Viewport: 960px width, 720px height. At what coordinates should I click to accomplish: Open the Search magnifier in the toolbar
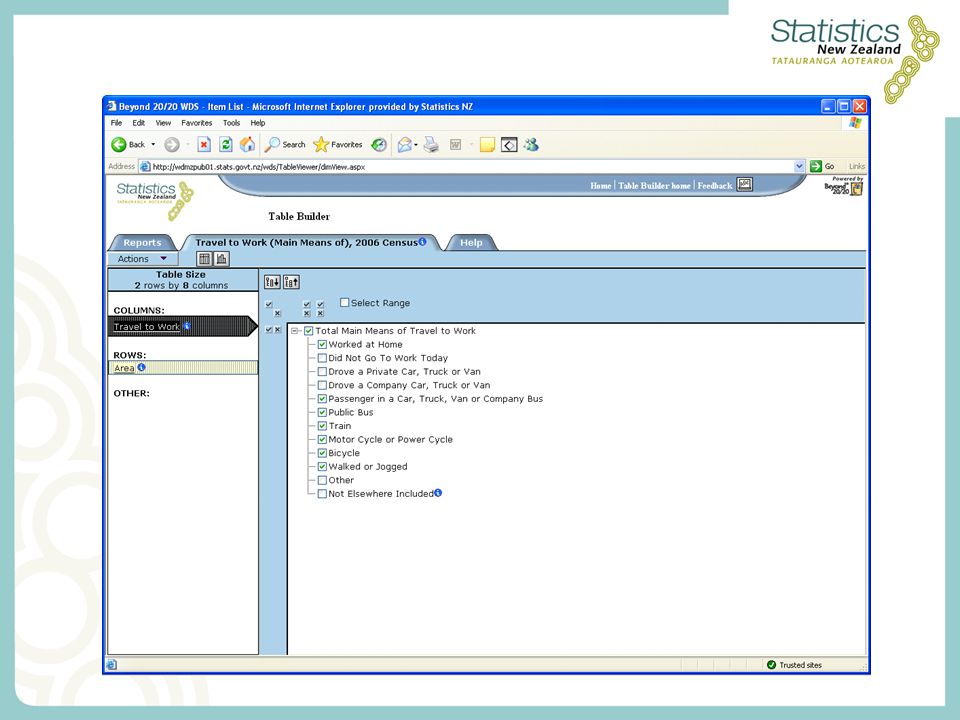pos(272,144)
